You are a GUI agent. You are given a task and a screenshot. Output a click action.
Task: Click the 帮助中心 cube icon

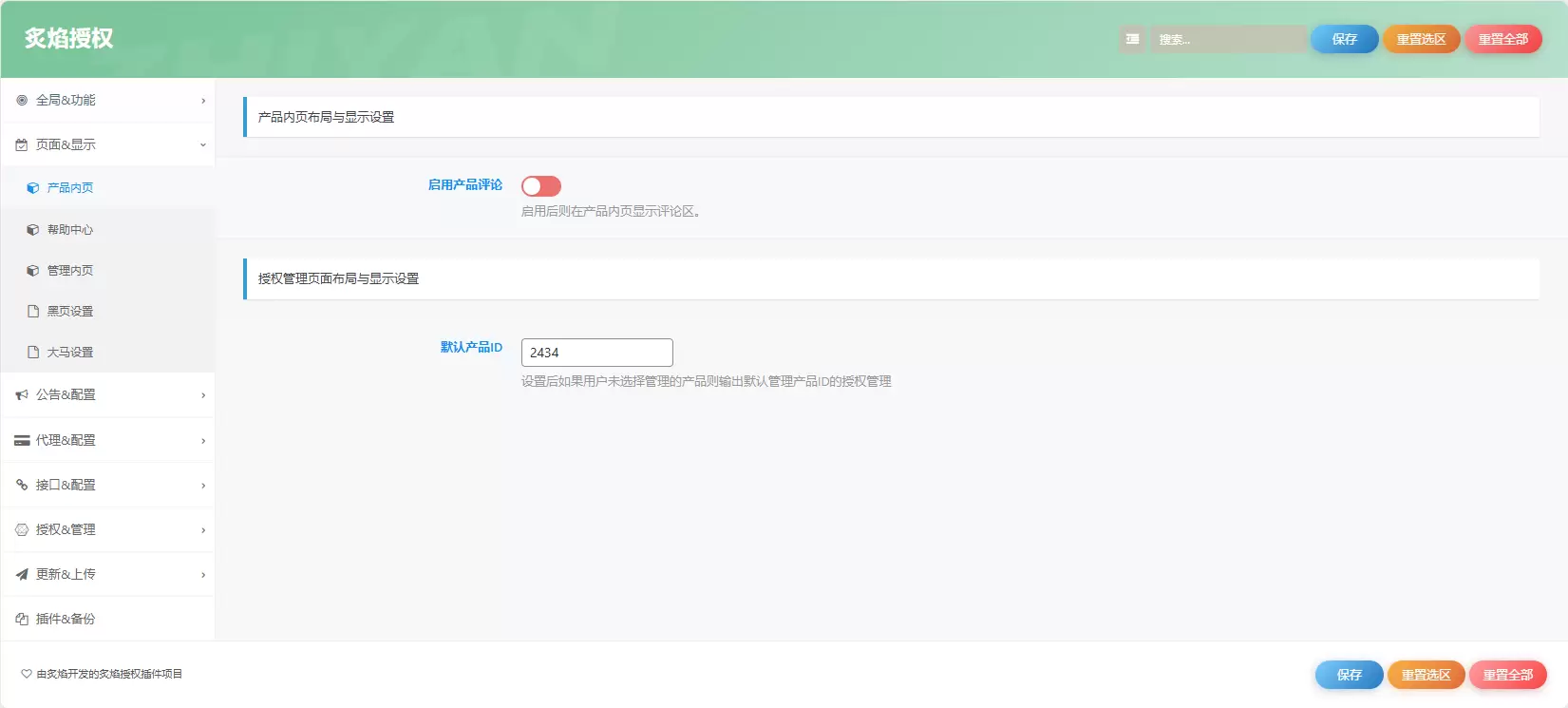point(33,230)
